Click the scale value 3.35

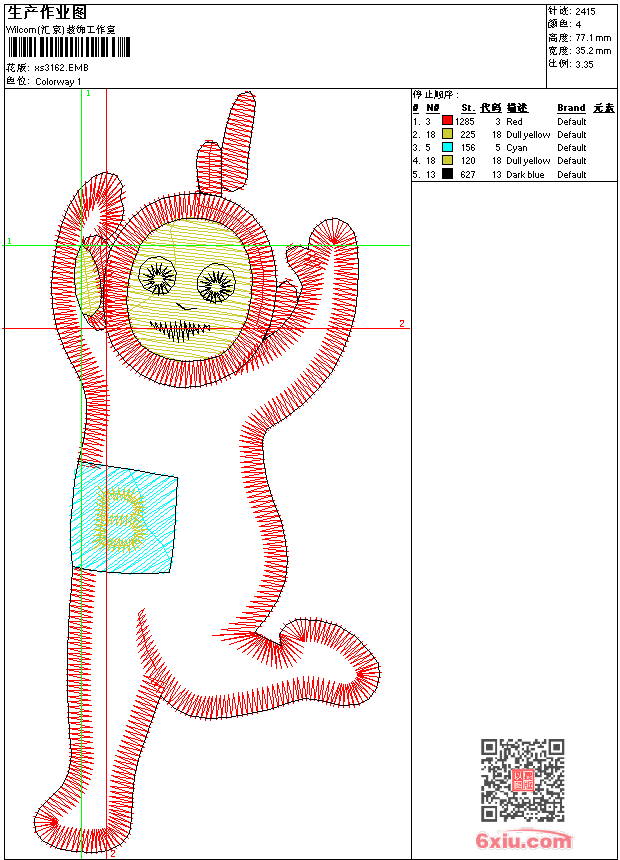(x=584, y=64)
